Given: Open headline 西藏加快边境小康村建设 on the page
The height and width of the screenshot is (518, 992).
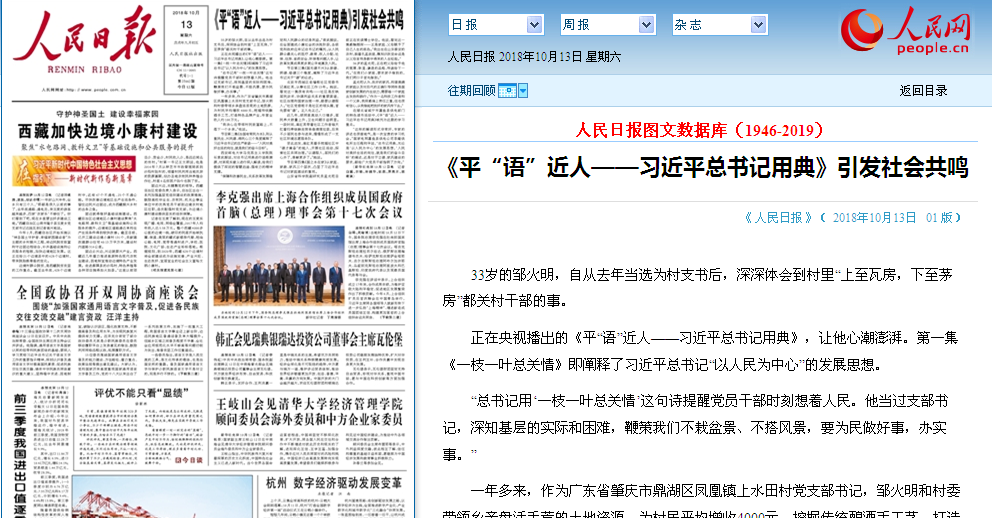Looking at the screenshot, I should click(x=108, y=131).
